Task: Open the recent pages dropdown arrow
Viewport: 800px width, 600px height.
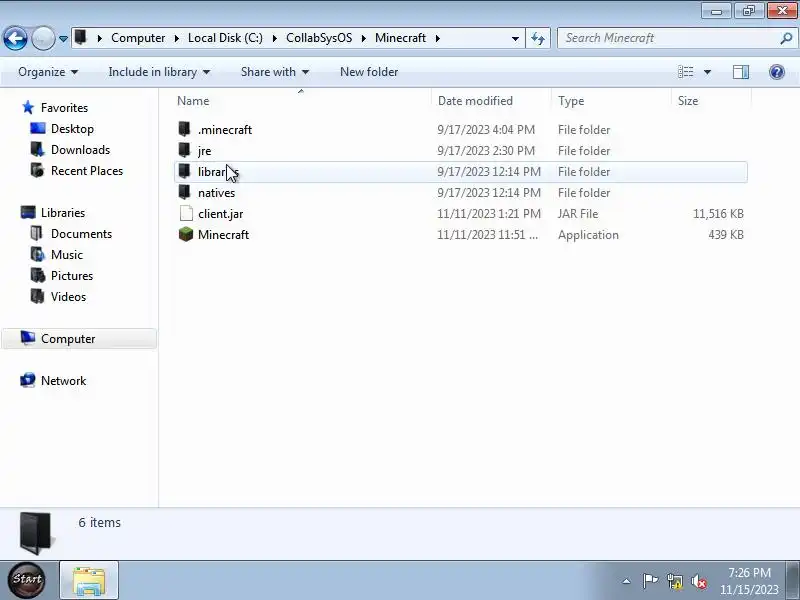Action: point(63,39)
